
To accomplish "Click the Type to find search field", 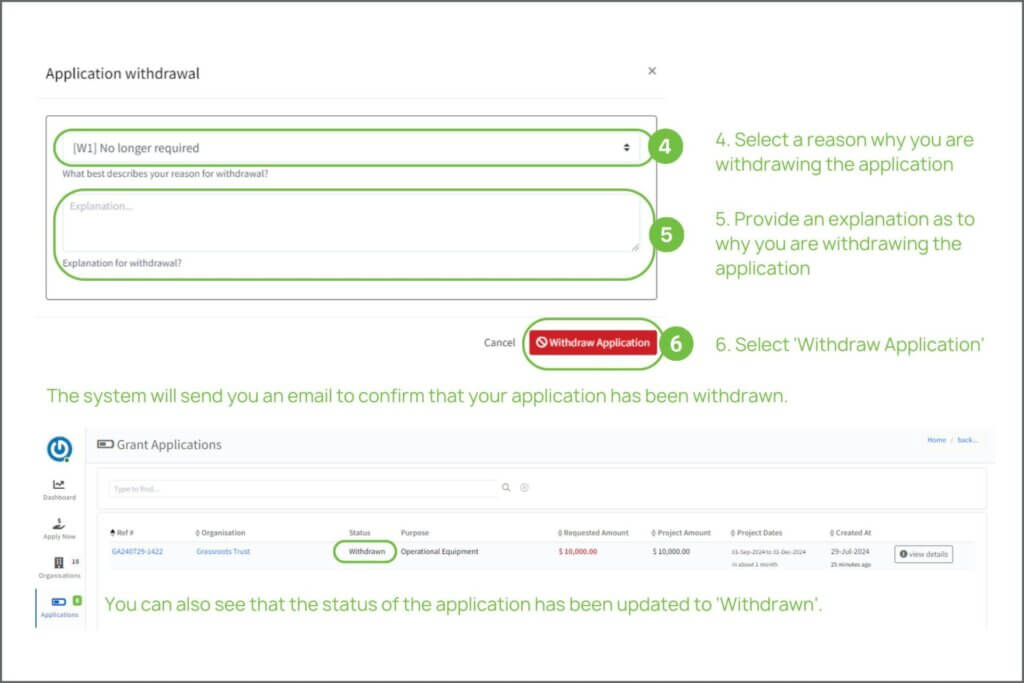I will pos(300,487).
